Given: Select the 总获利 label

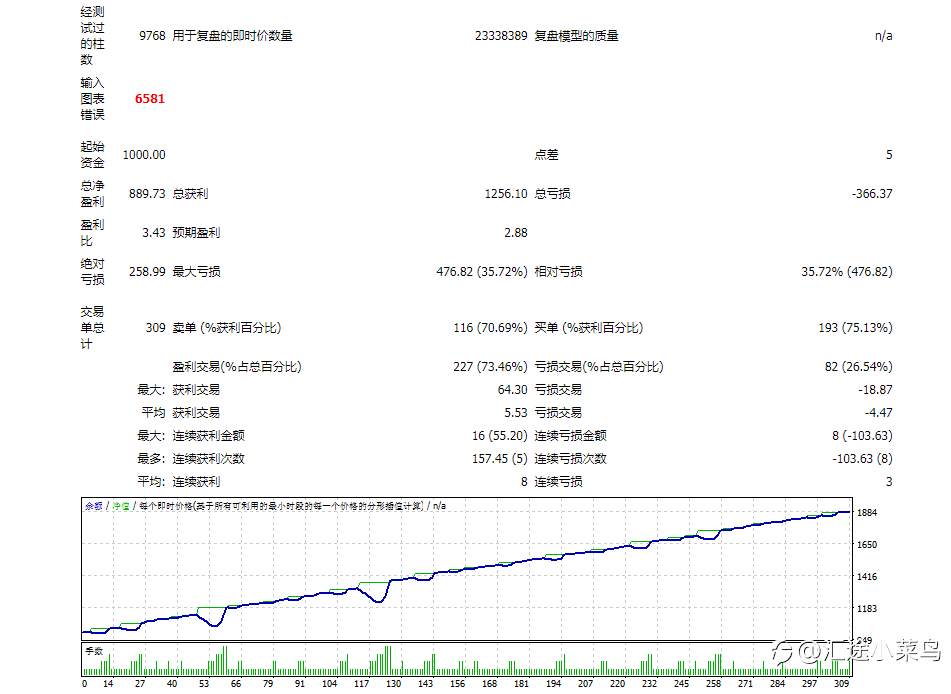Looking at the screenshot, I should pyautogui.click(x=190, y=194).
